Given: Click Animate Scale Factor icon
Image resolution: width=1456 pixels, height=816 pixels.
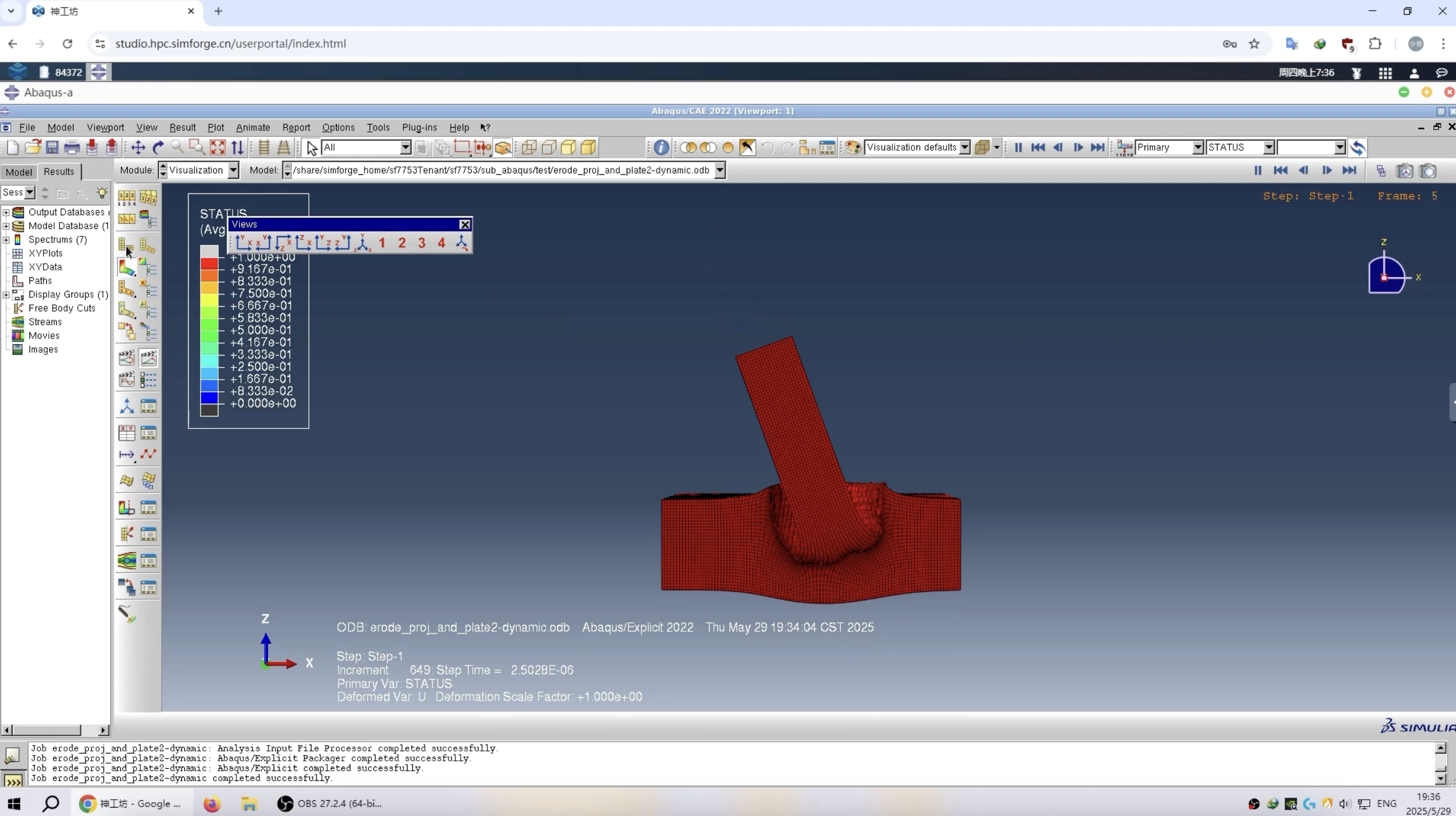Looking at the screenshot, I should pyautogui.click(x=126, y=357).
